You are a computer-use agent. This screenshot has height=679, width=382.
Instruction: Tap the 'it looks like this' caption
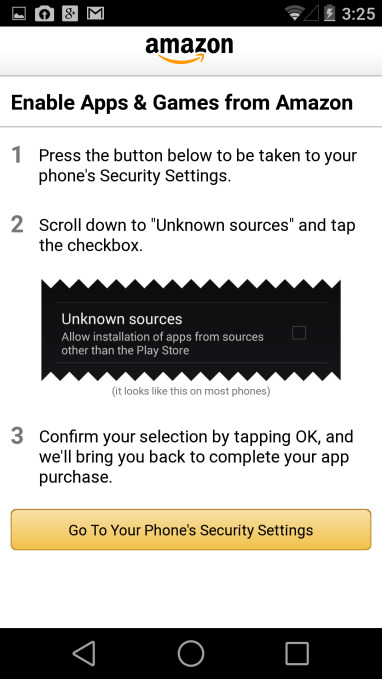coord(191,391)
